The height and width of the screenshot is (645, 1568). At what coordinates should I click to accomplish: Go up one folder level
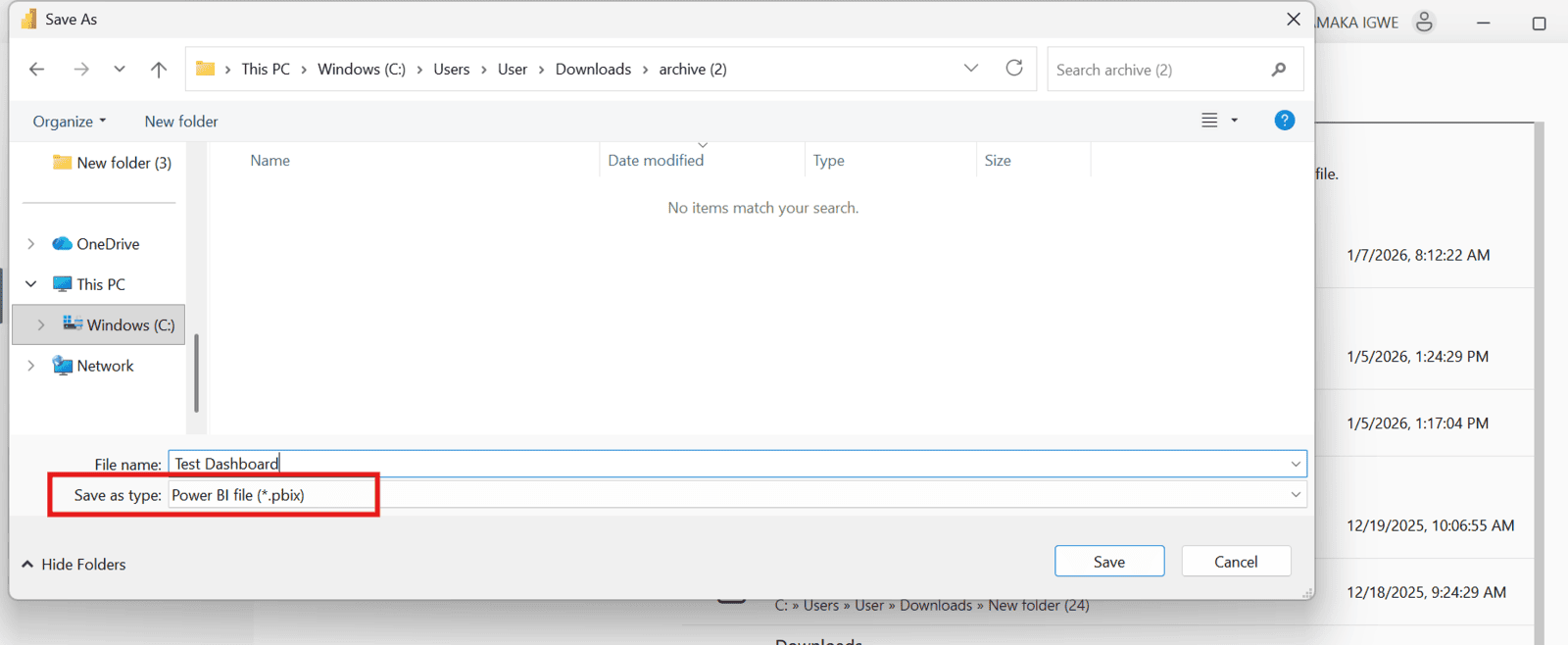coord(158,69)
